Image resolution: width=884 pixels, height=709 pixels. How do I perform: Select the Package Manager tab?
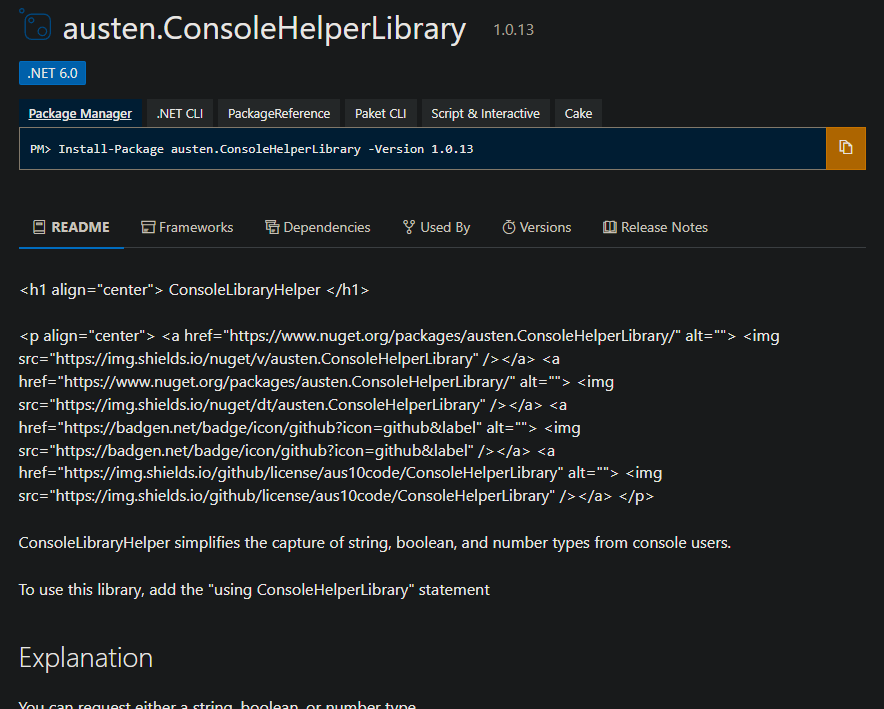[x=80, y=113]
